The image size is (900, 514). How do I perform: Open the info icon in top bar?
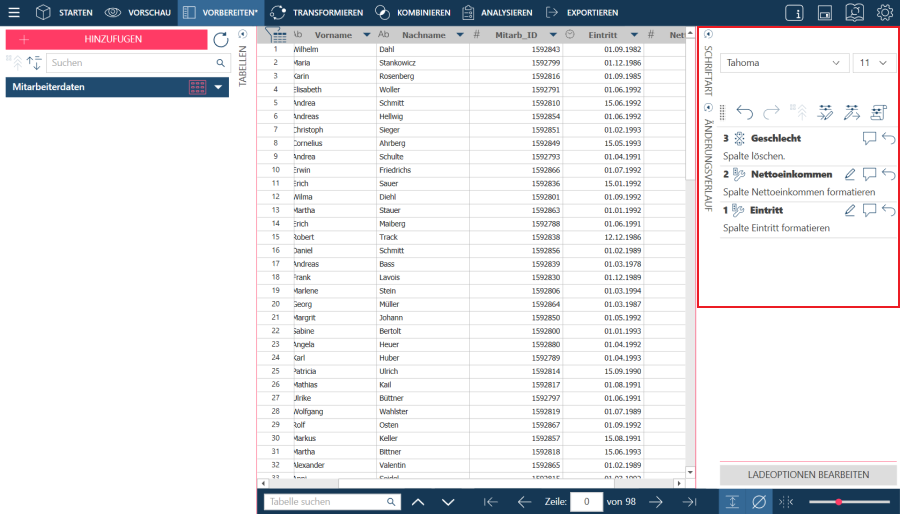click(794, 13)
